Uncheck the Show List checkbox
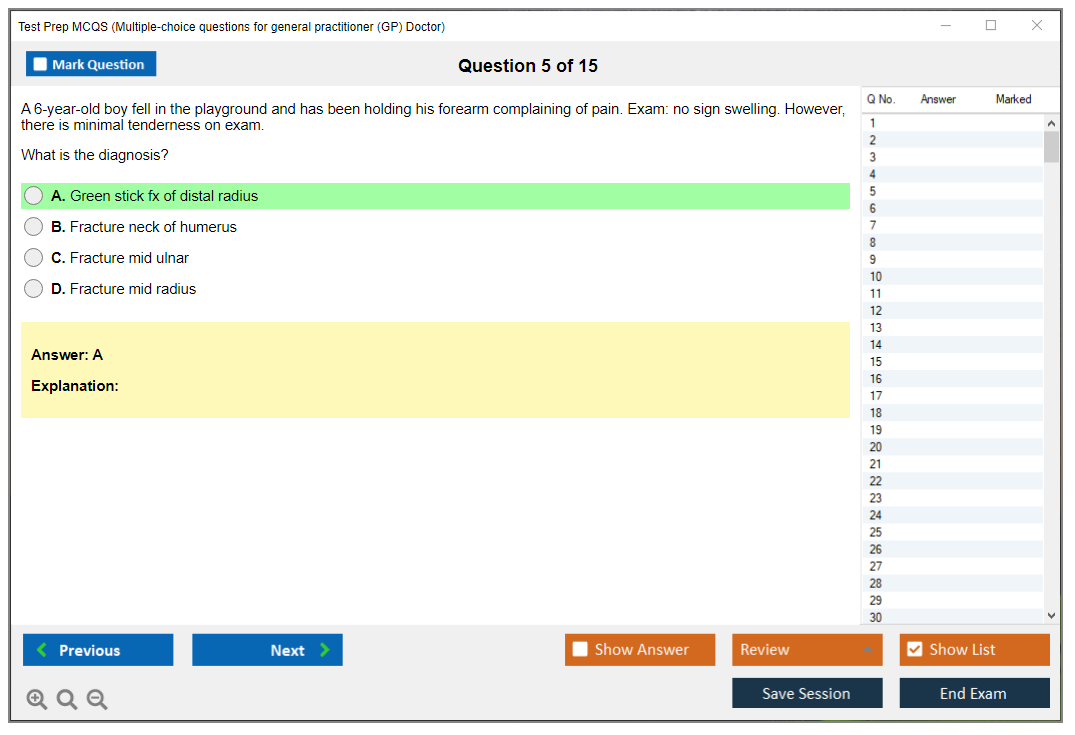 (914, 650)
